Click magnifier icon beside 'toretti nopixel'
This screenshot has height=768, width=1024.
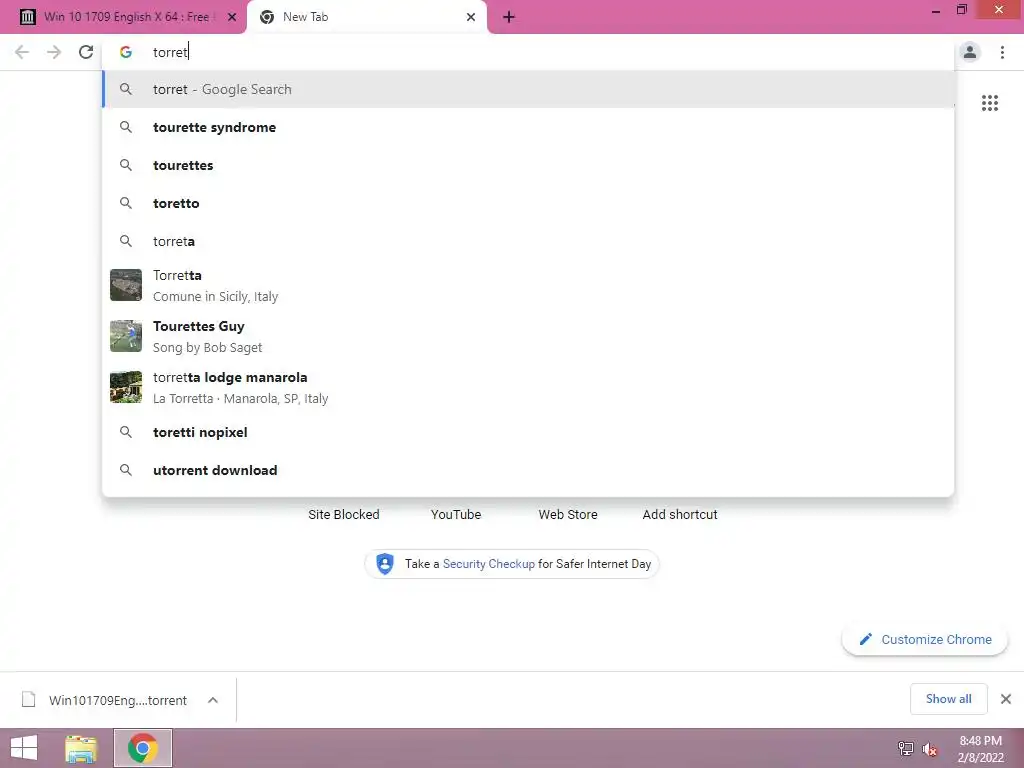point(126,432)
